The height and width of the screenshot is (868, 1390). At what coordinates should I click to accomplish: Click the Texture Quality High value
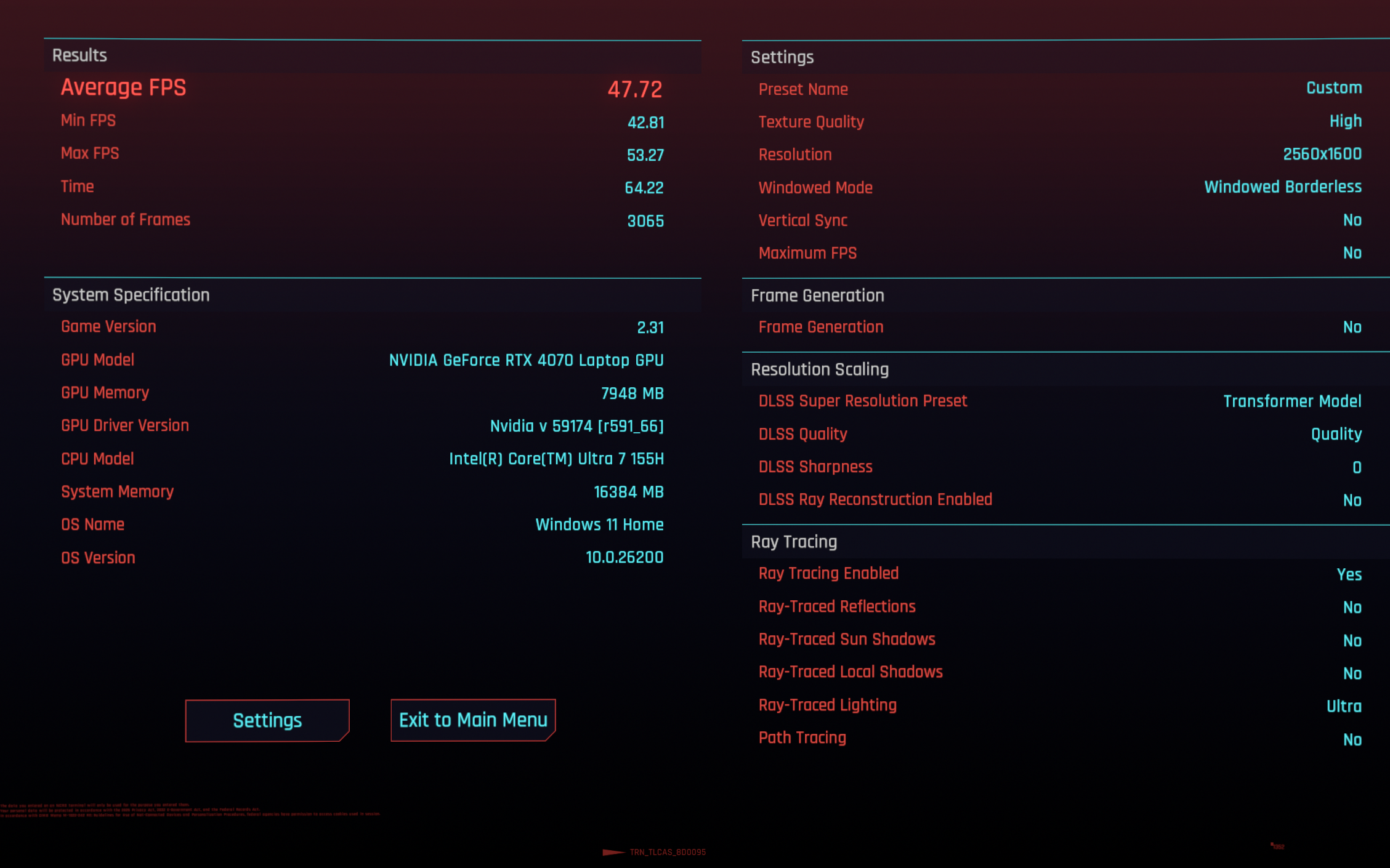click(x=1345, y=121)
